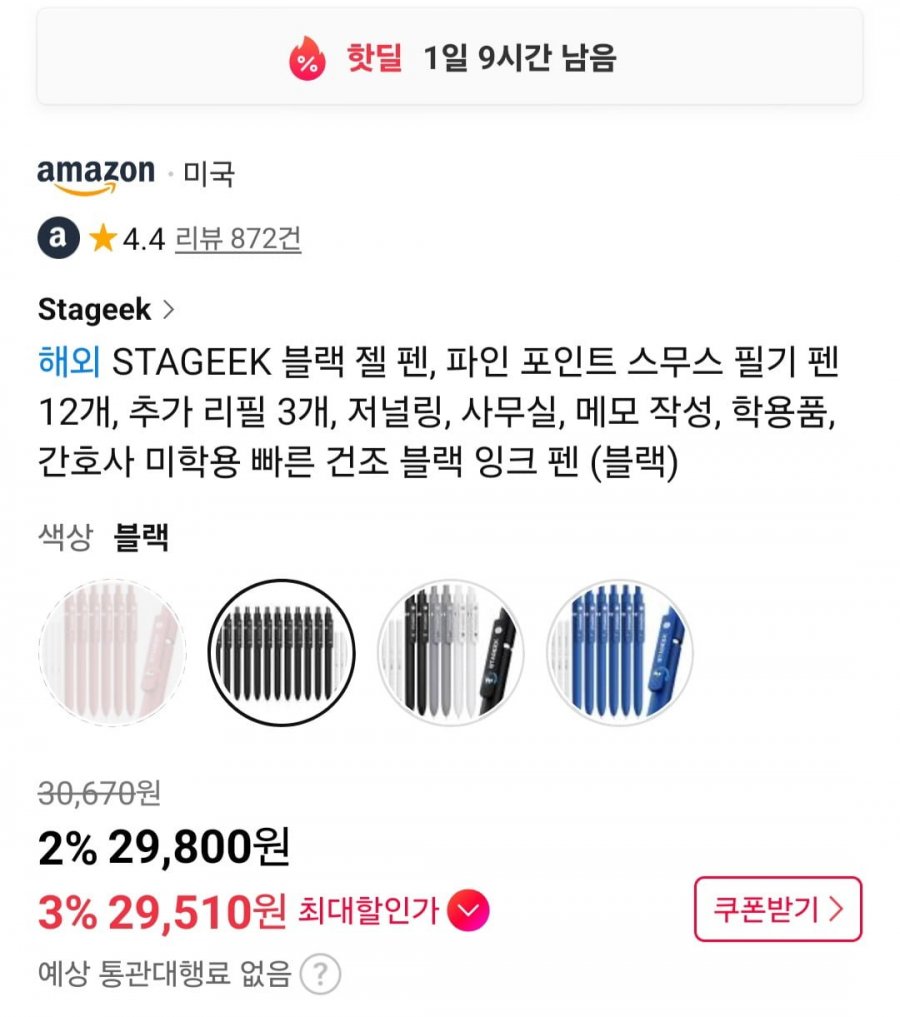Screen dimensions: 900x1017
Task: Click the 쿠폰받기 coupon button
Action: point(777,909)
